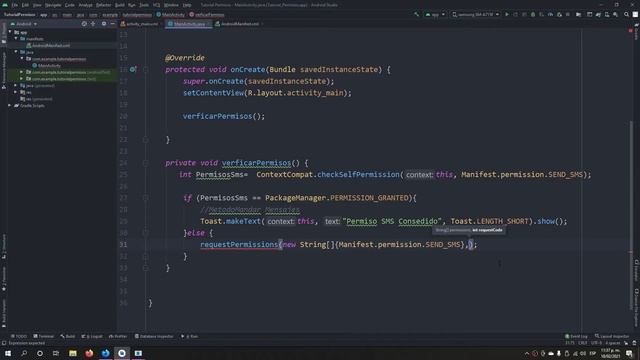This screenshot has height=360, width=640.
Task: Open the VCS menu
Action: pos(156,5)
